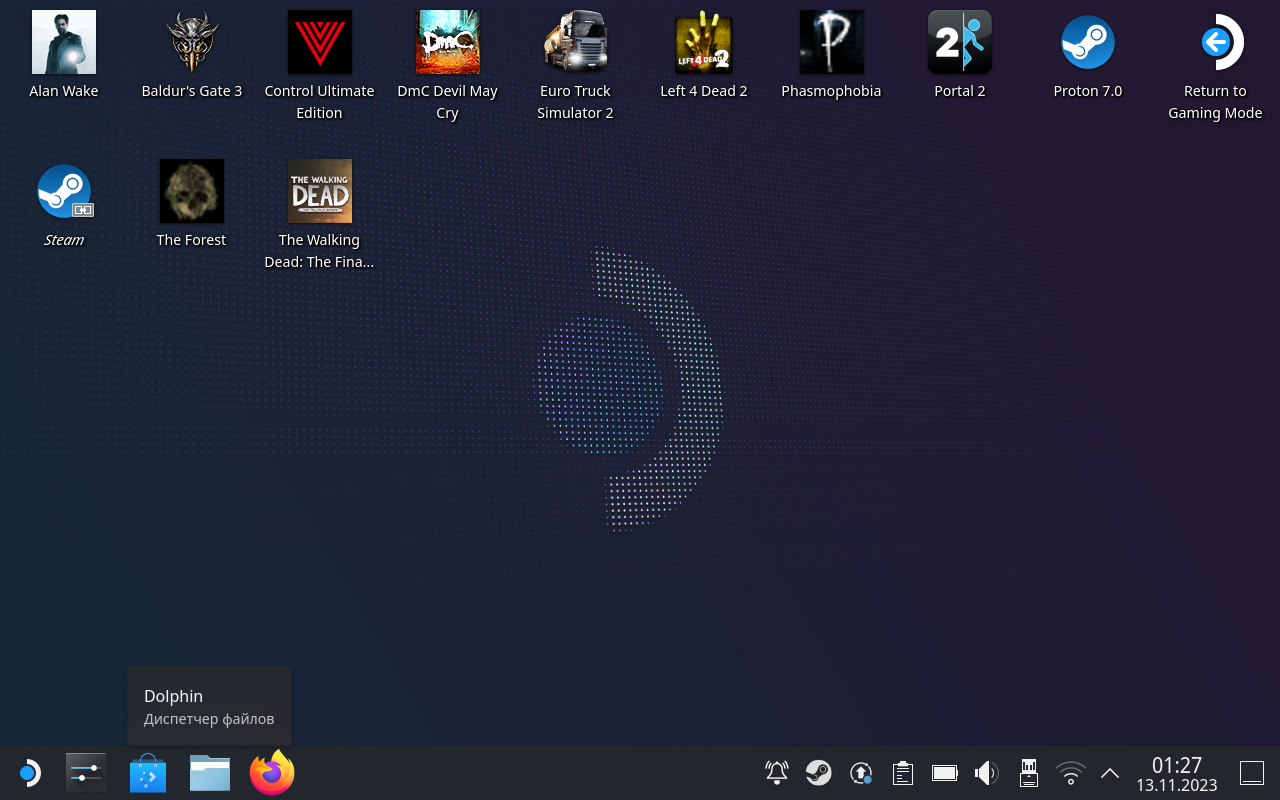Launch Firefox from the taskbar
Screen dimensions: 1280x800
coord(272,773)
